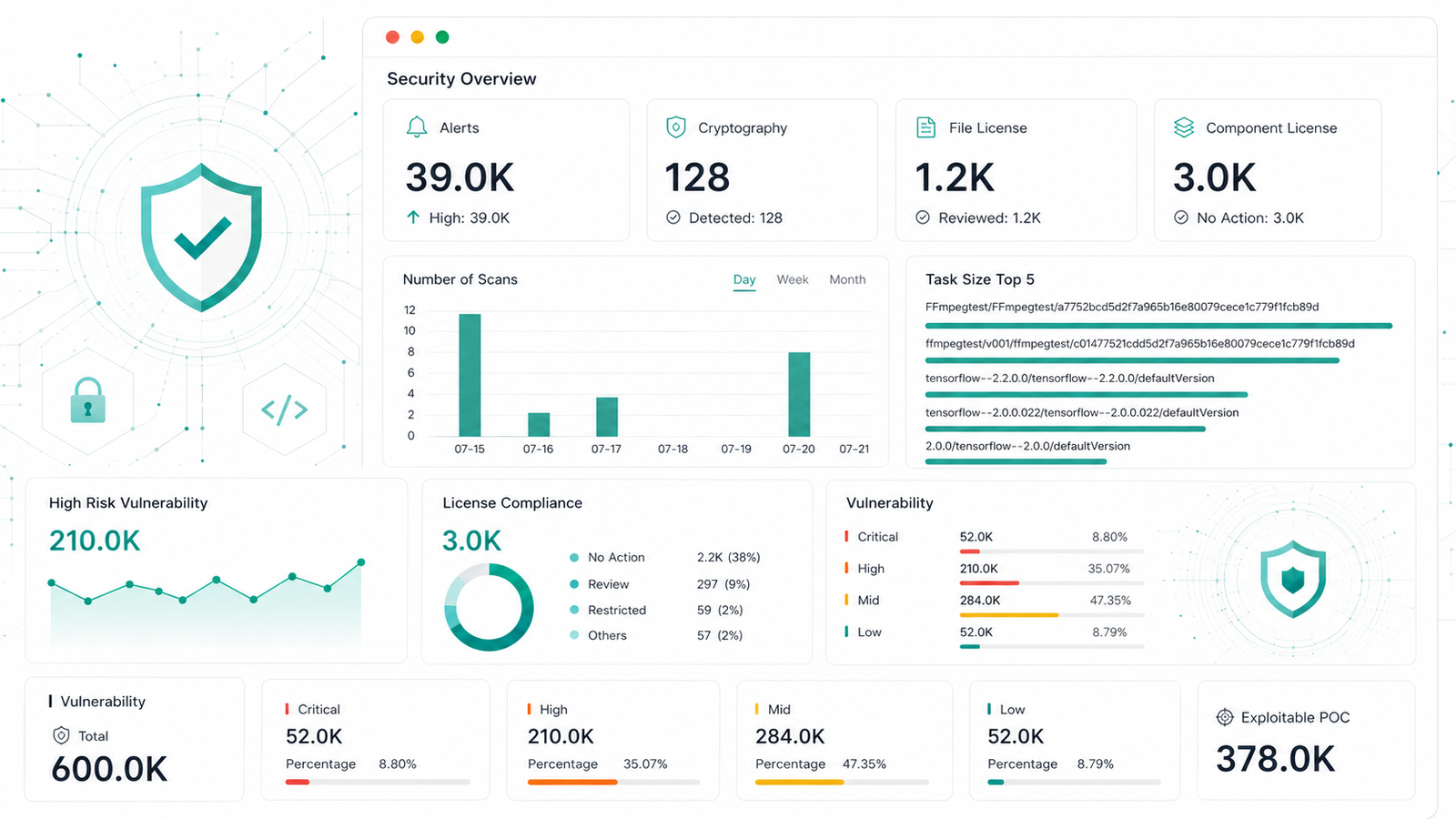Click the Mid card percentage bar
Image resolution: width=1456 pixels, height=819 pixels.
[842, 782]
